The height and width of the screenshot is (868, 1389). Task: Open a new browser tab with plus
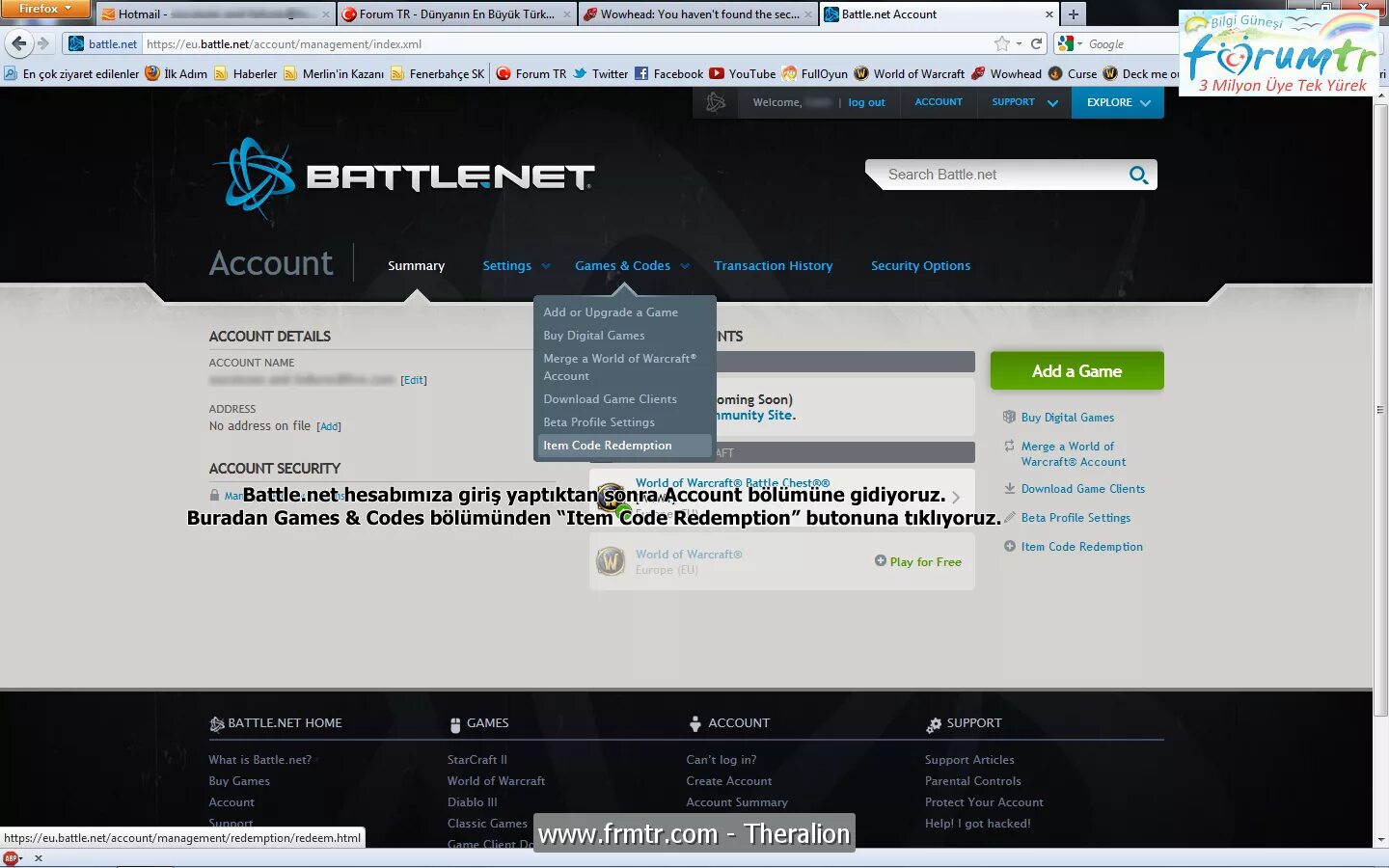click(1073, 14)
